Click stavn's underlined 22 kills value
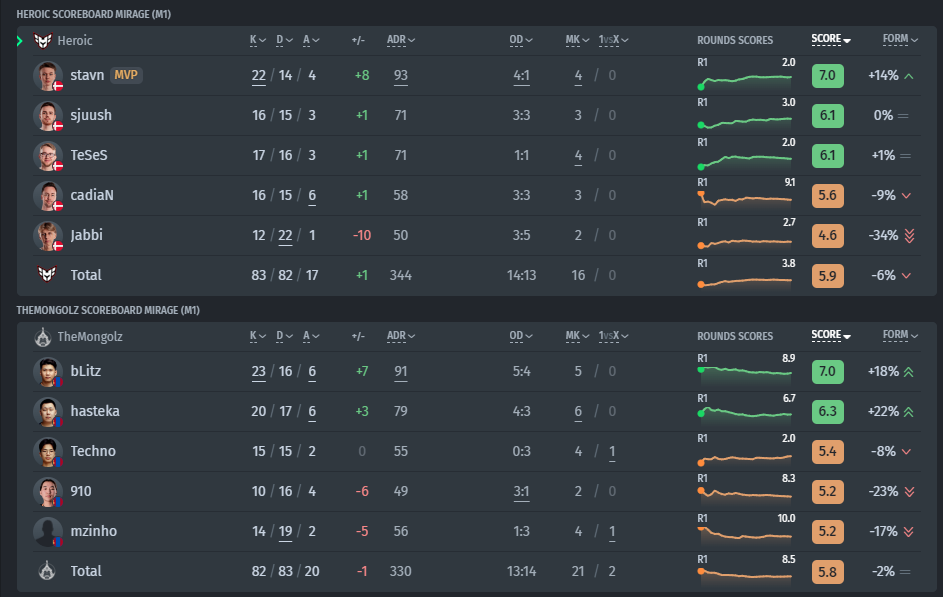The width and height of the screenshot is (943, 597). click(x=259, y=76)
